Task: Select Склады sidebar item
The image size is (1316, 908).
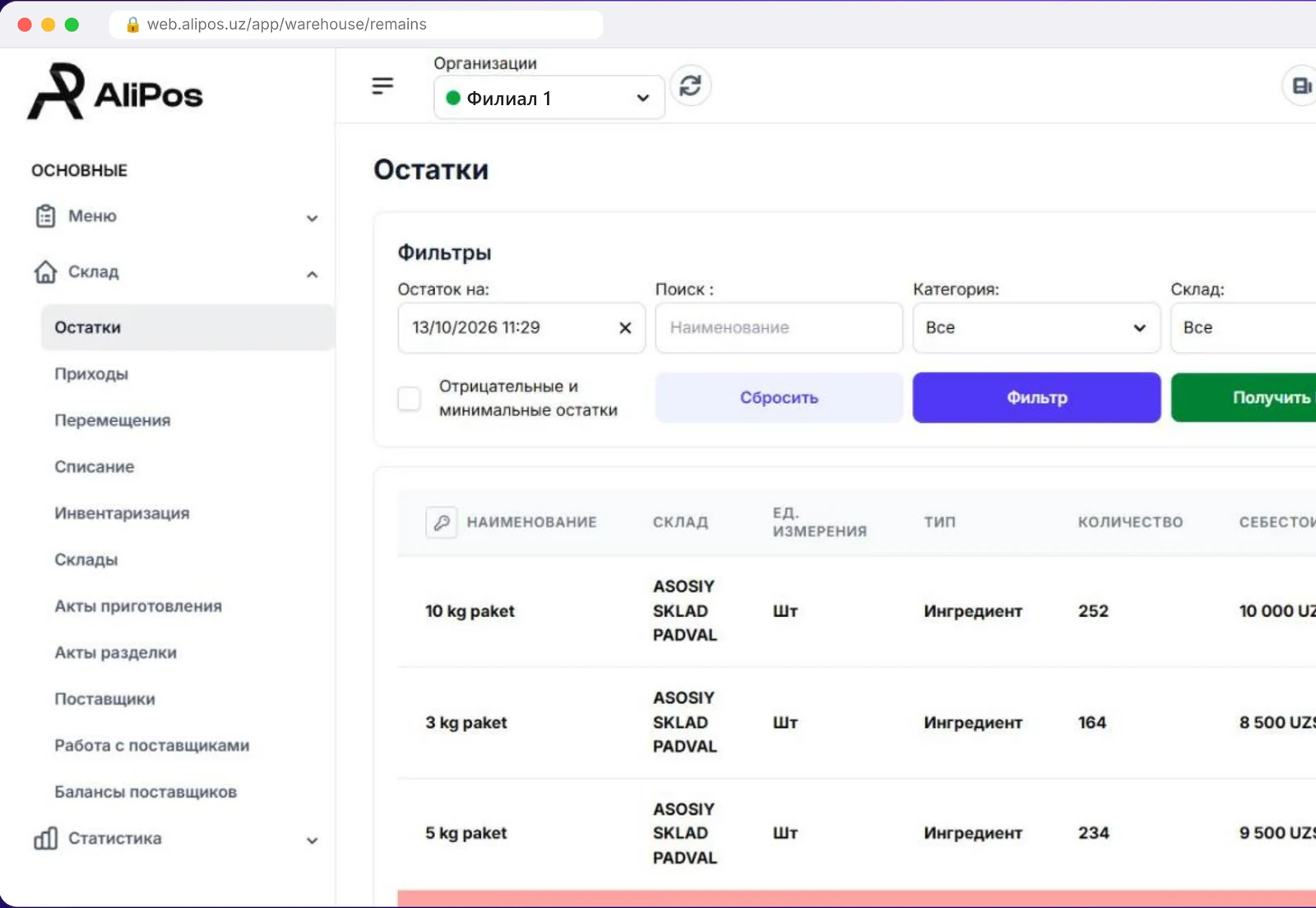Action: tap(86, 560)
